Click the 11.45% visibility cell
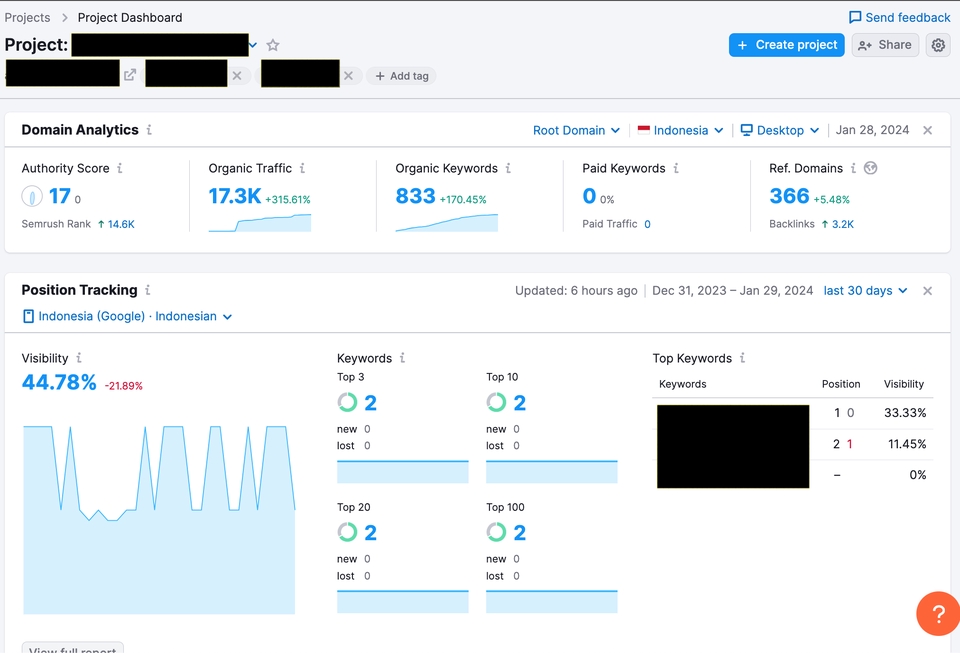This screenshot has height=653, width=960. coord(907,444)
